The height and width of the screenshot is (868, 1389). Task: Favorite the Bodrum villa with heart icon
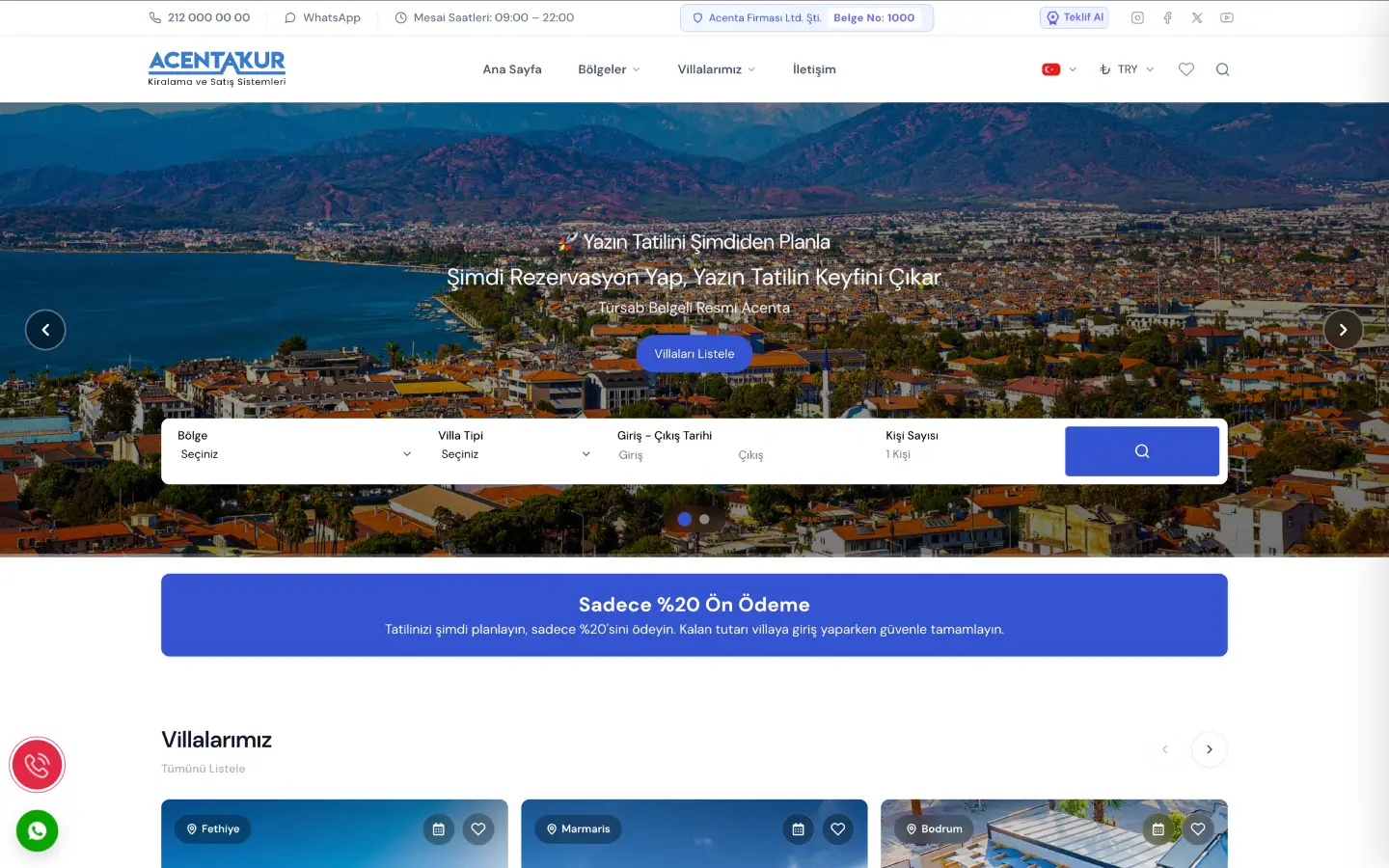[1197, 828]
